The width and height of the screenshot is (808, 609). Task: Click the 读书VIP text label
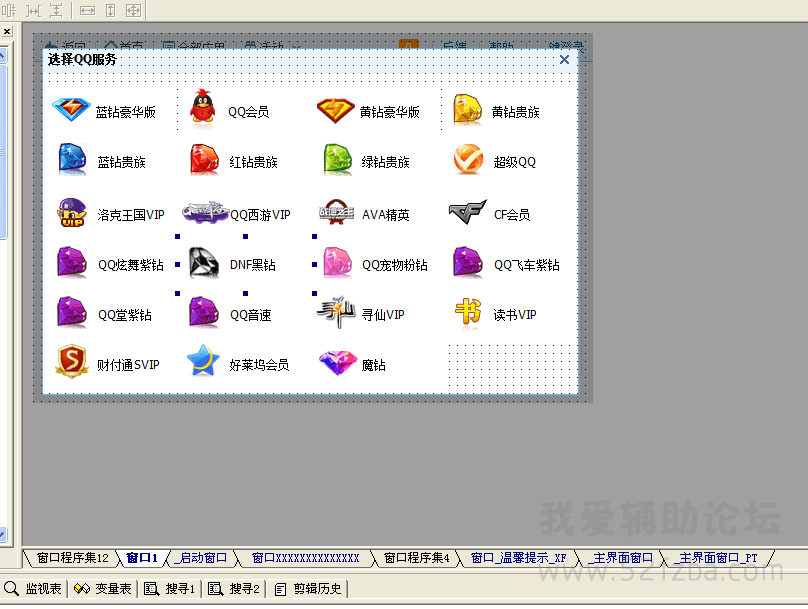[515, 315]
